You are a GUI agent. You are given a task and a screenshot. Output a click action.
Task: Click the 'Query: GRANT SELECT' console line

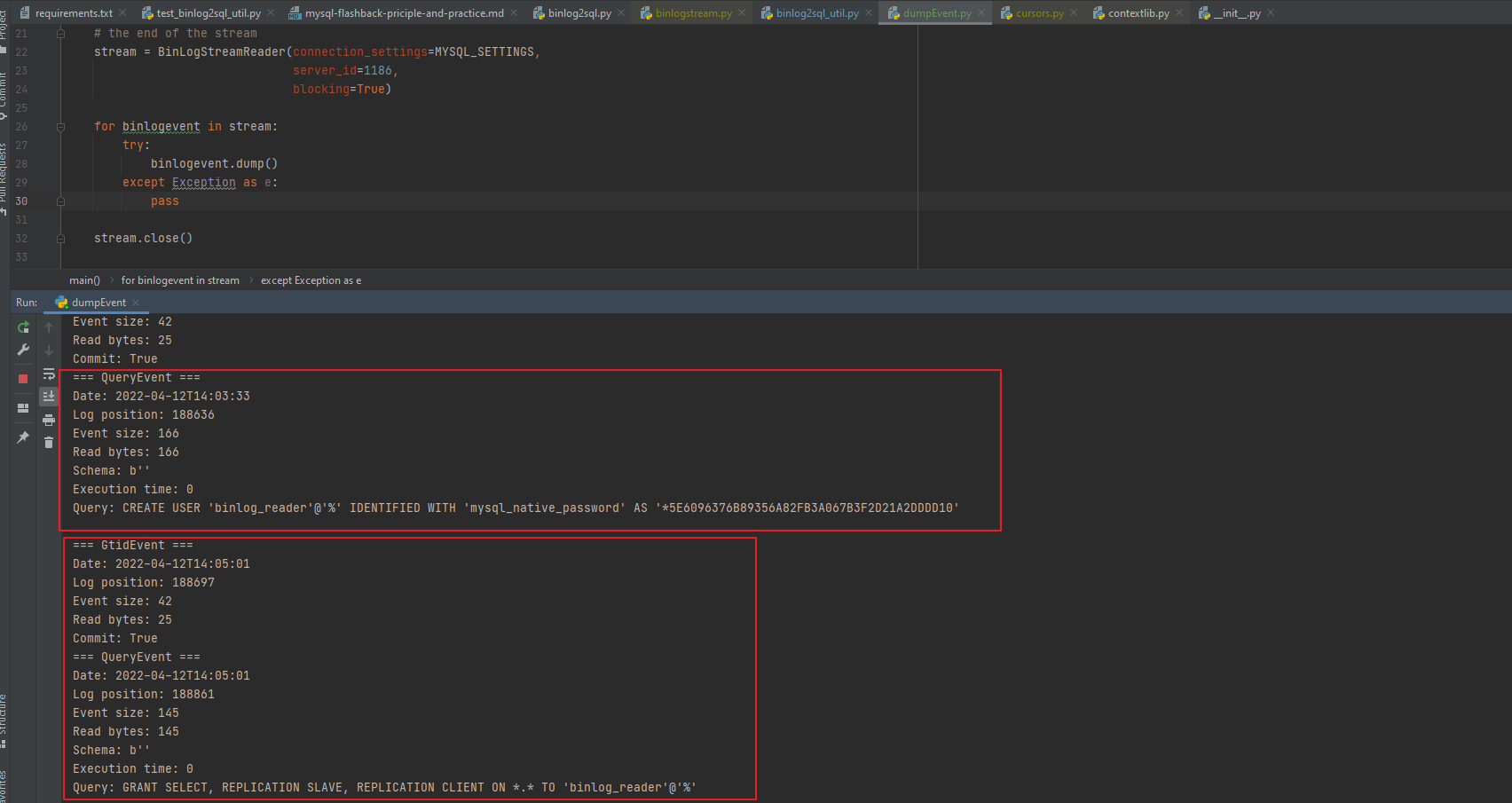384,788
